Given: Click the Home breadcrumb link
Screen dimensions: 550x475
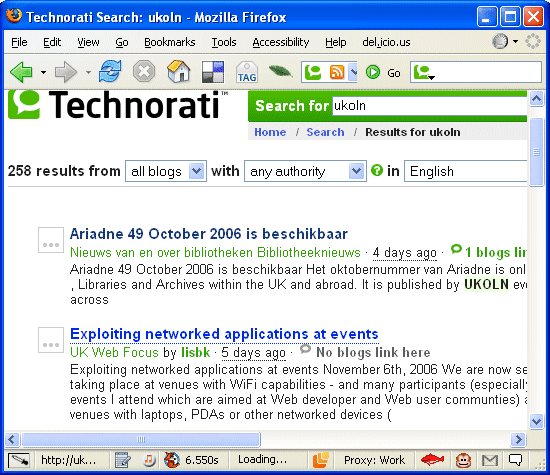Looking at the screenshot, I should click(270, 132).
